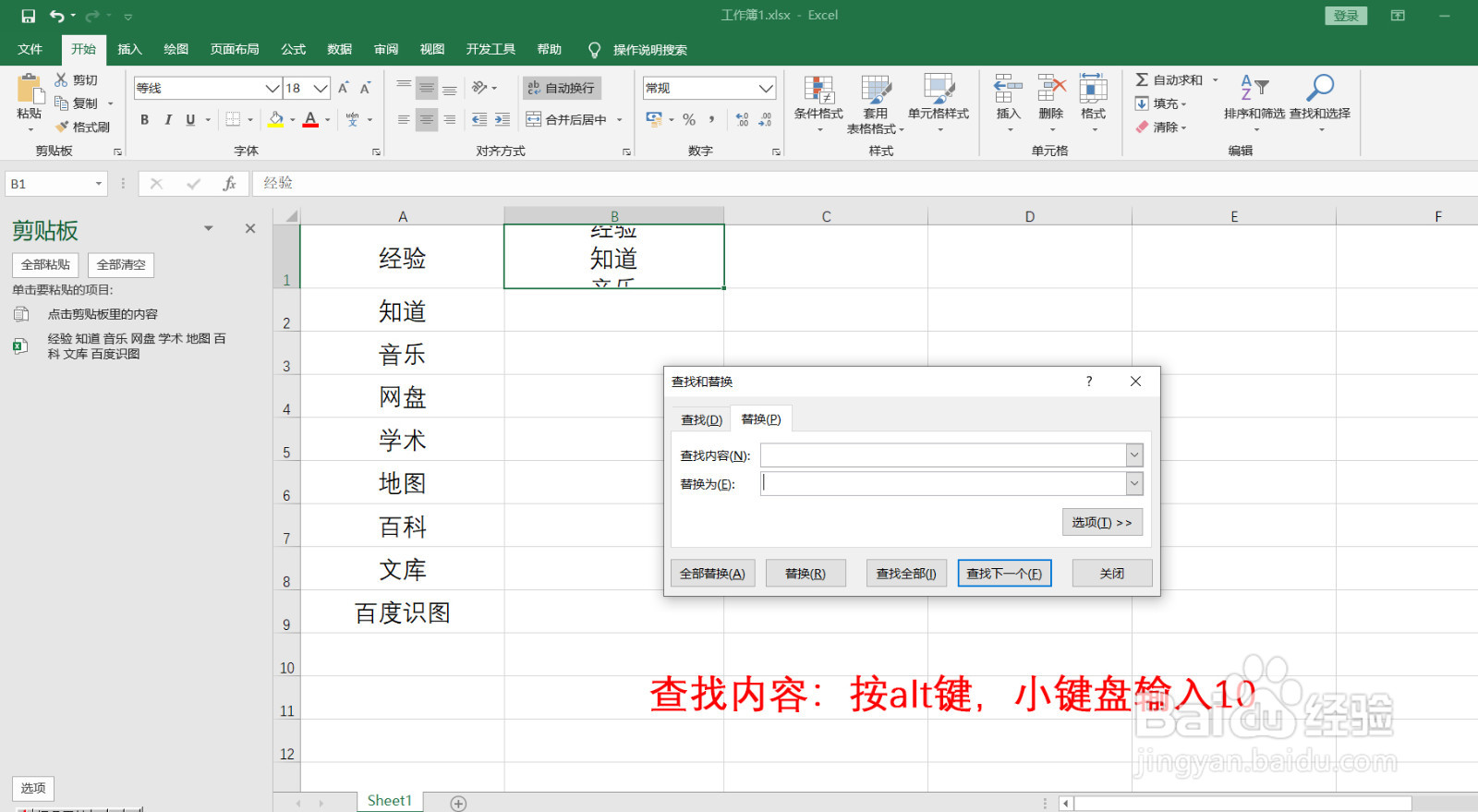Toggle Wrap Text (自动换行)
Screen dimensions: 1478x812
coord(562,88)
